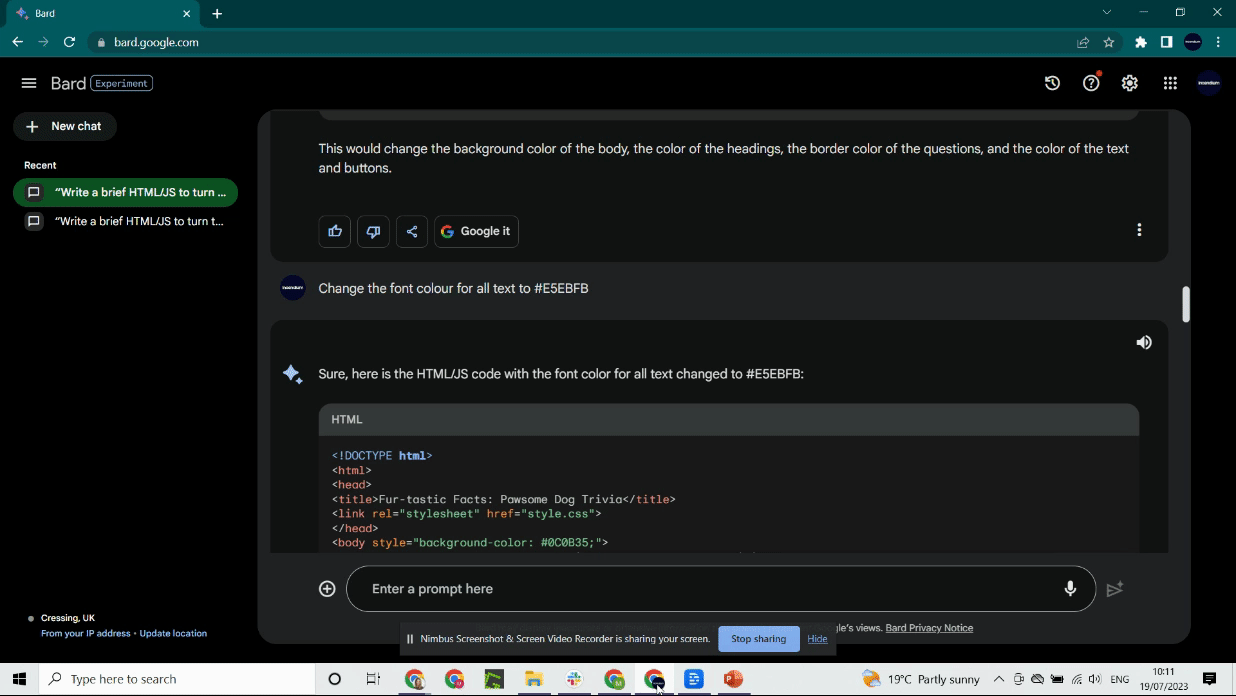The width and height of the screenshot is (1236, 696).
Task: Click the weather widget 19°C Partly sunny
Action: [x=921, y=679]
